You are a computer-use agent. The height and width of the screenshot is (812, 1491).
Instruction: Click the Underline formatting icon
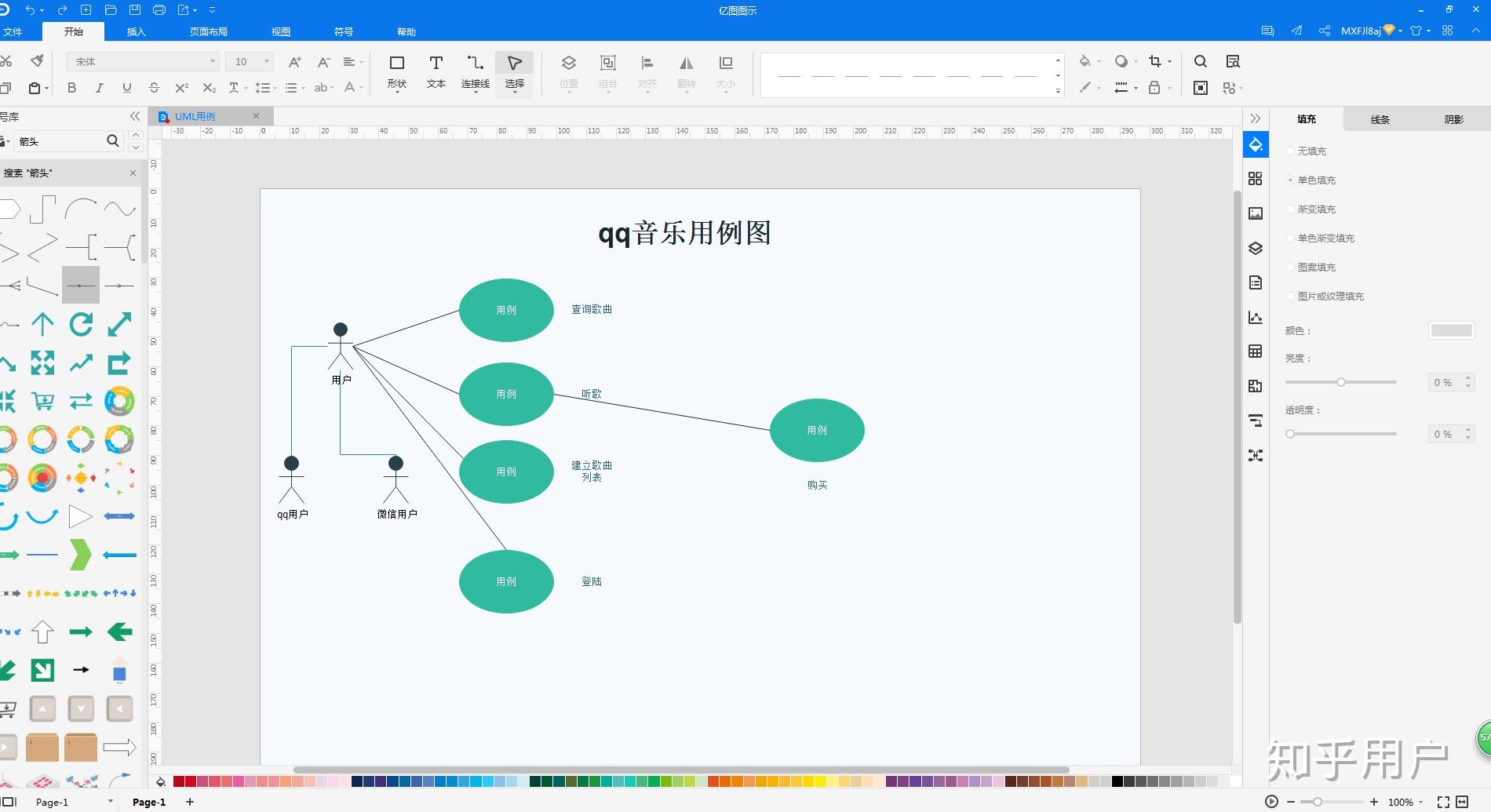point(127,88)
